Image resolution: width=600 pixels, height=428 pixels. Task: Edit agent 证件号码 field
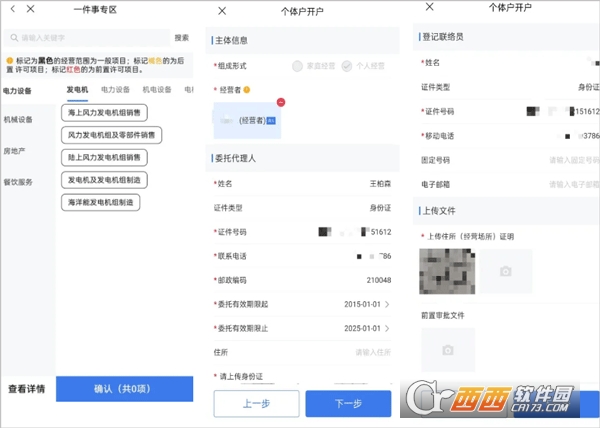tap(302, 232)
